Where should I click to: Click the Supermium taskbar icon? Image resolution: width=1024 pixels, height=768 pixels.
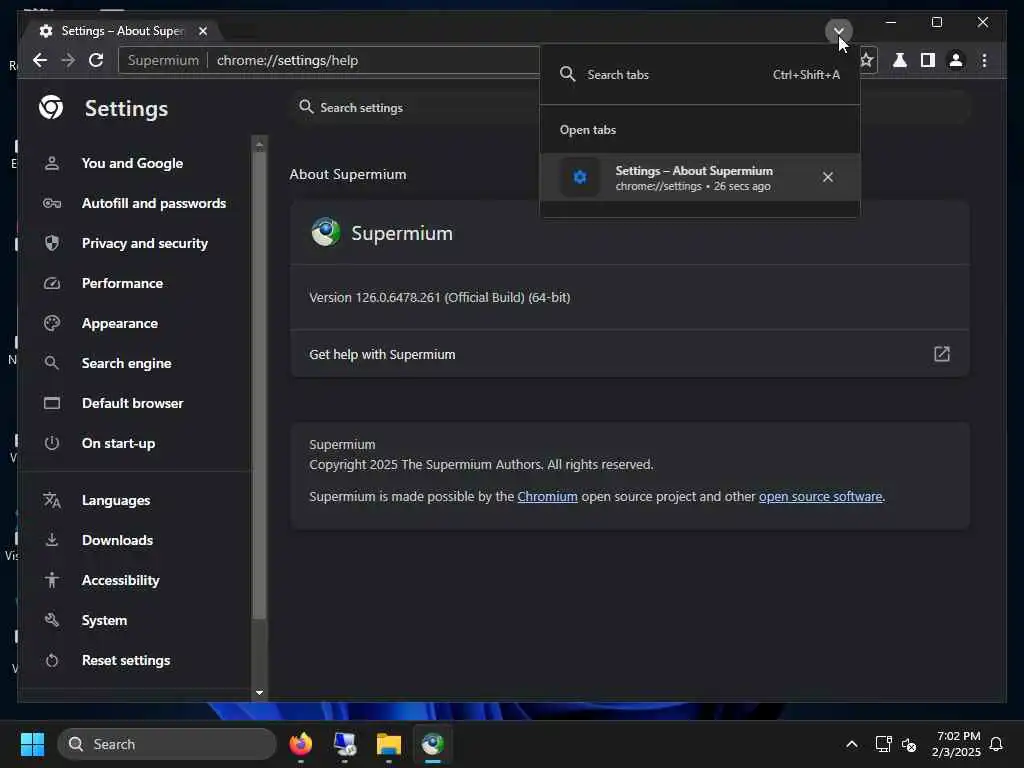point(432,744)
